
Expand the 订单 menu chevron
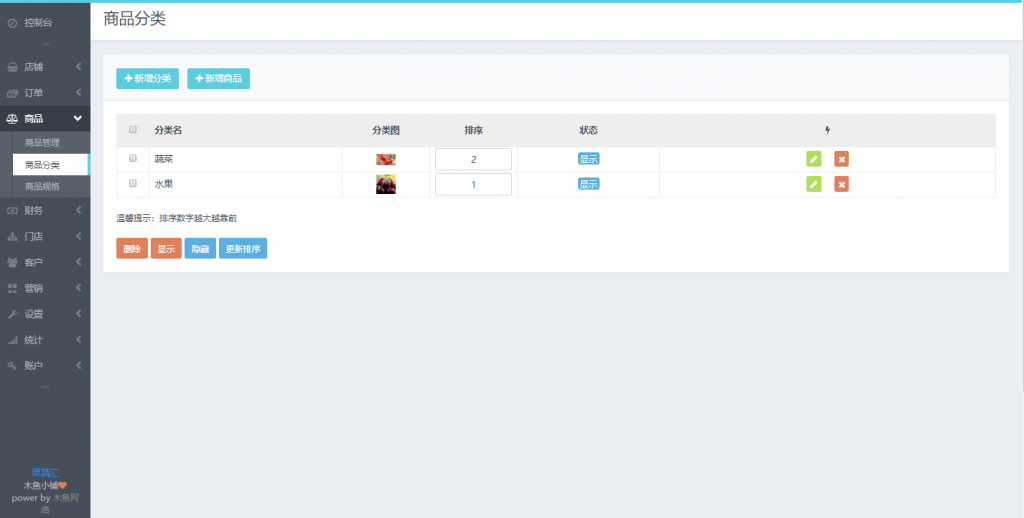pos(78,93)
